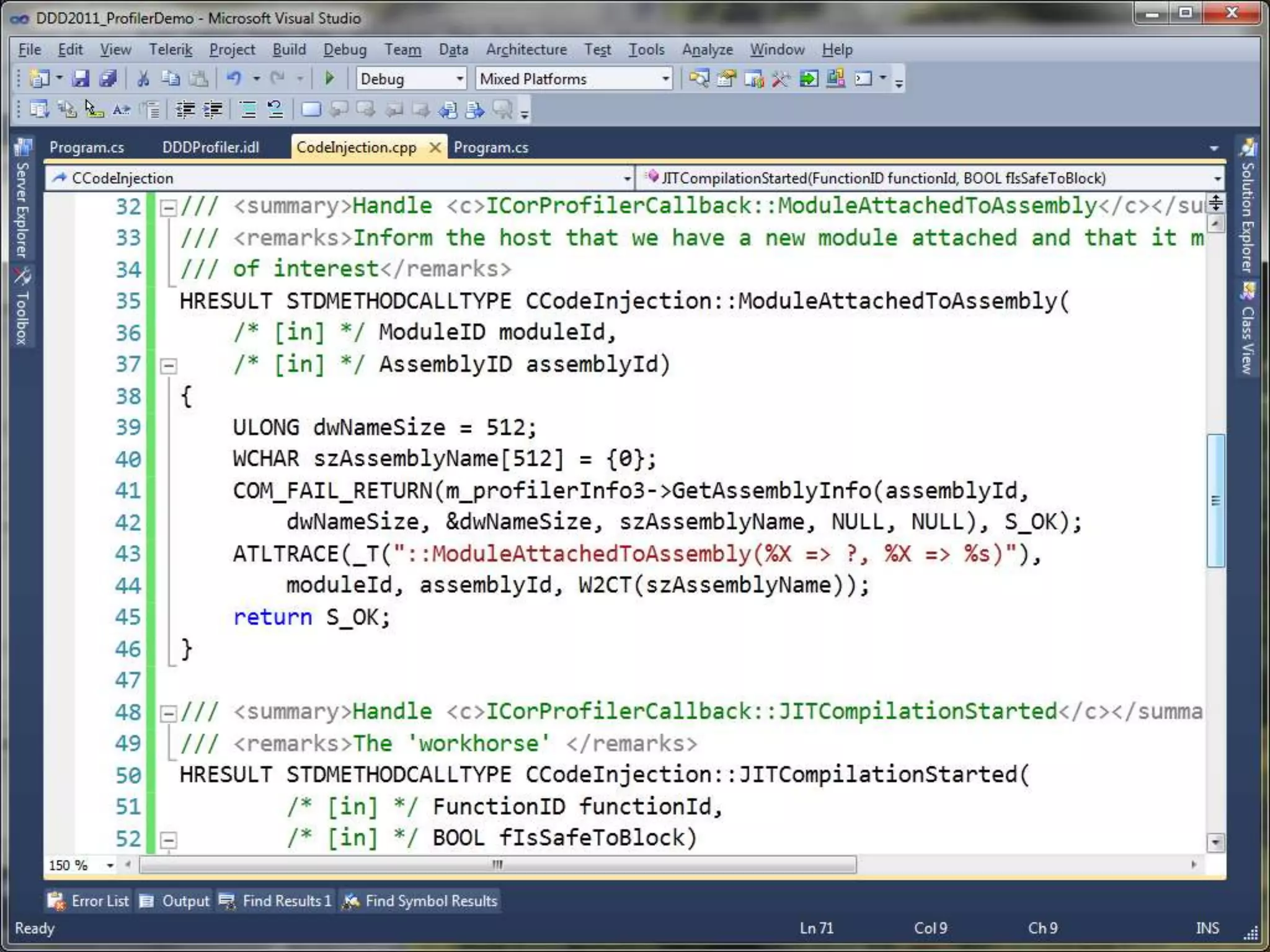Click the Object Browser toolbar icon
The width and height of the screenshot is (1270, 952).
[754, 79]
